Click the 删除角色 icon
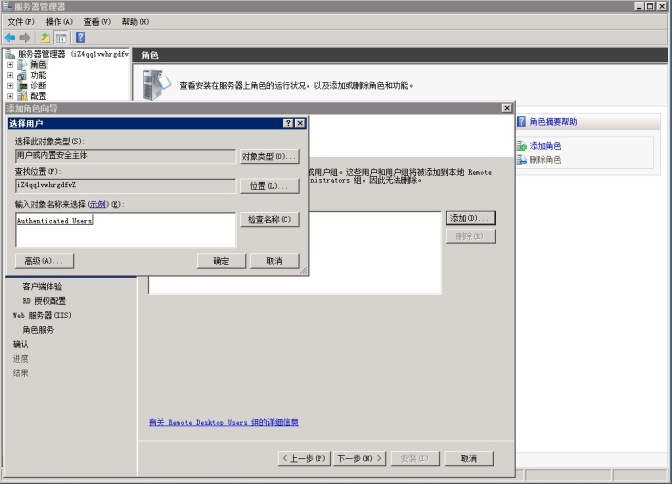672x484 pixels. (522, 160)
